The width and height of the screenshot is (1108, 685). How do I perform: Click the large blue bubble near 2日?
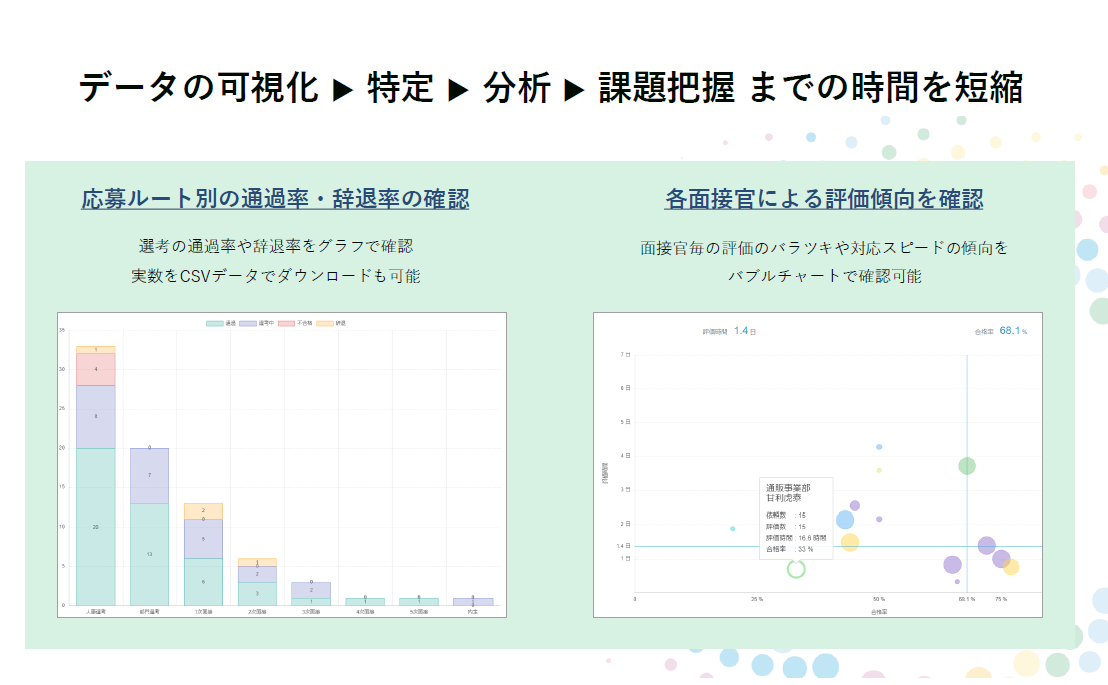point(845,520)
